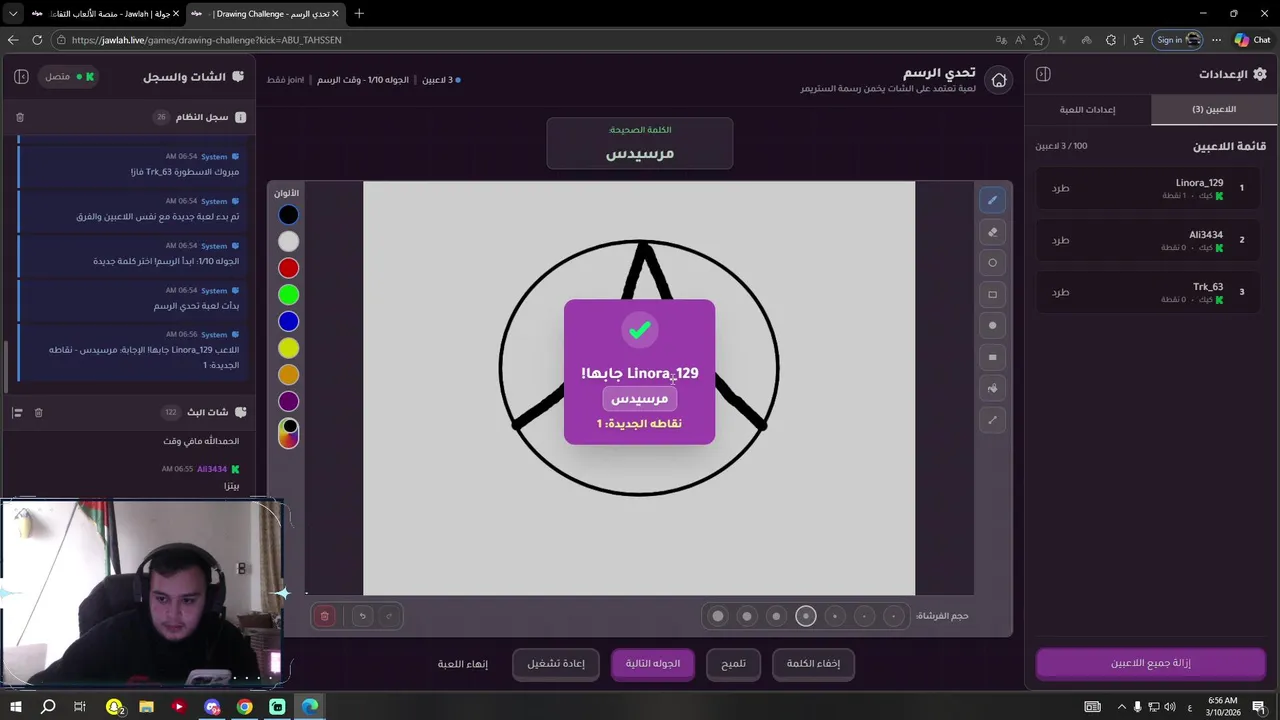The image size is (1280, 720).
Task: Open the custom rainbow color picker
Action: coord(288,433)
